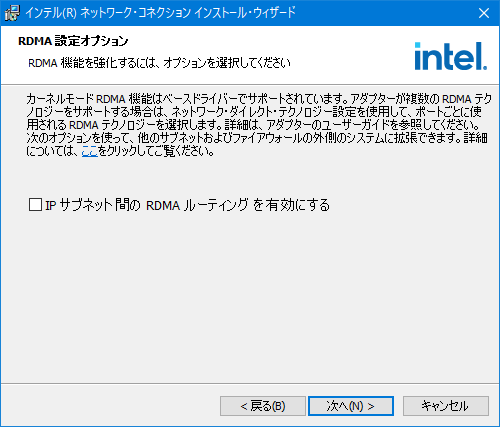This screenshot has height=427, width=500.
Task: Proceed with the '次へ(N) >' button
Action: click(x=351, y=406)
